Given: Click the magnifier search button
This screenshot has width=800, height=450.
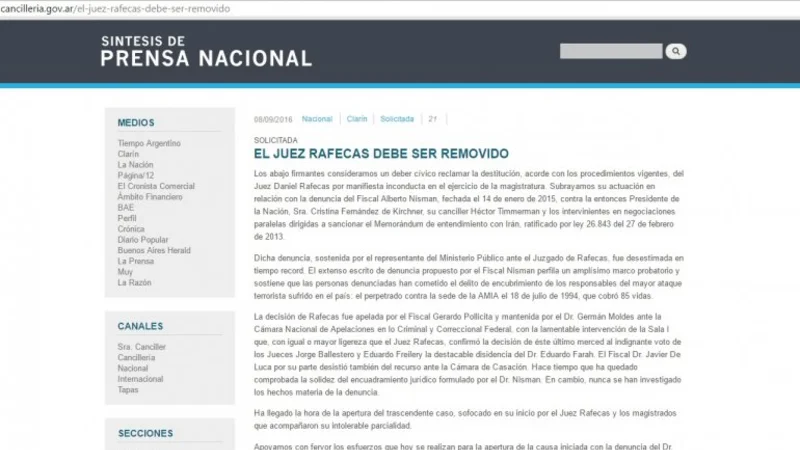Looking at the screenshot, I should (676, 51).
